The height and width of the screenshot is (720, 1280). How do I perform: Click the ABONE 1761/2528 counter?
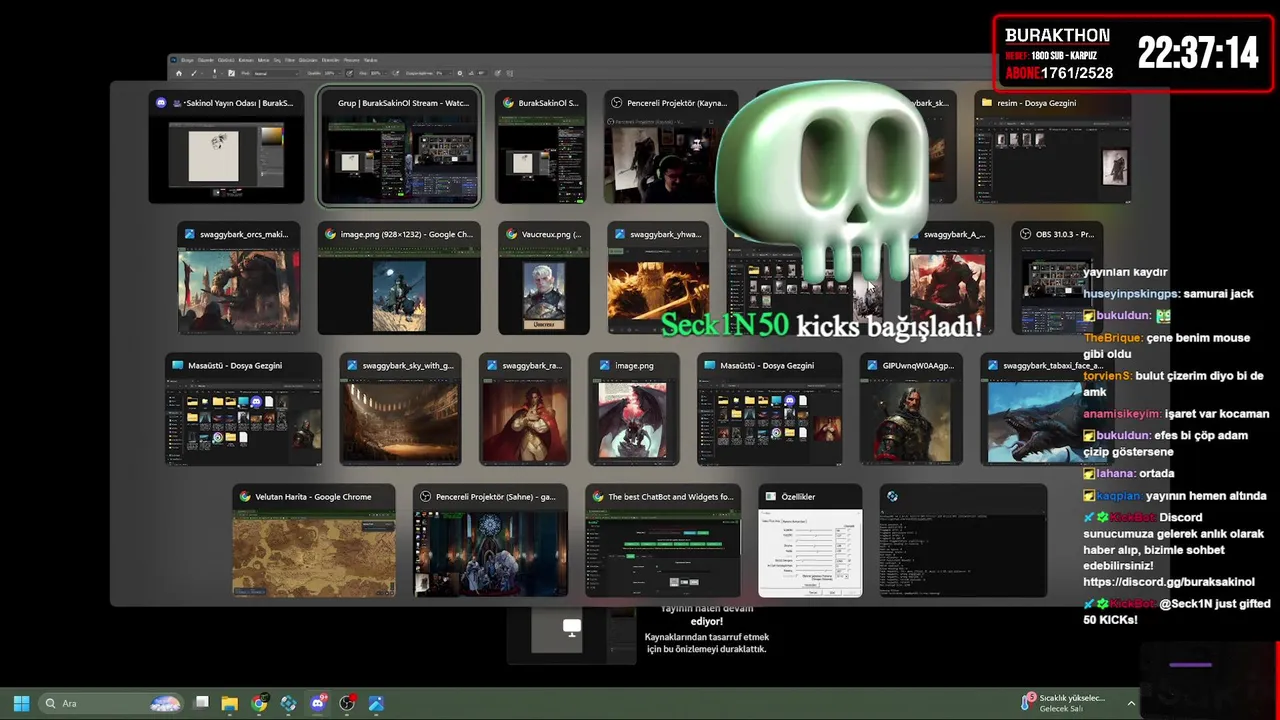click(1059, 73)
